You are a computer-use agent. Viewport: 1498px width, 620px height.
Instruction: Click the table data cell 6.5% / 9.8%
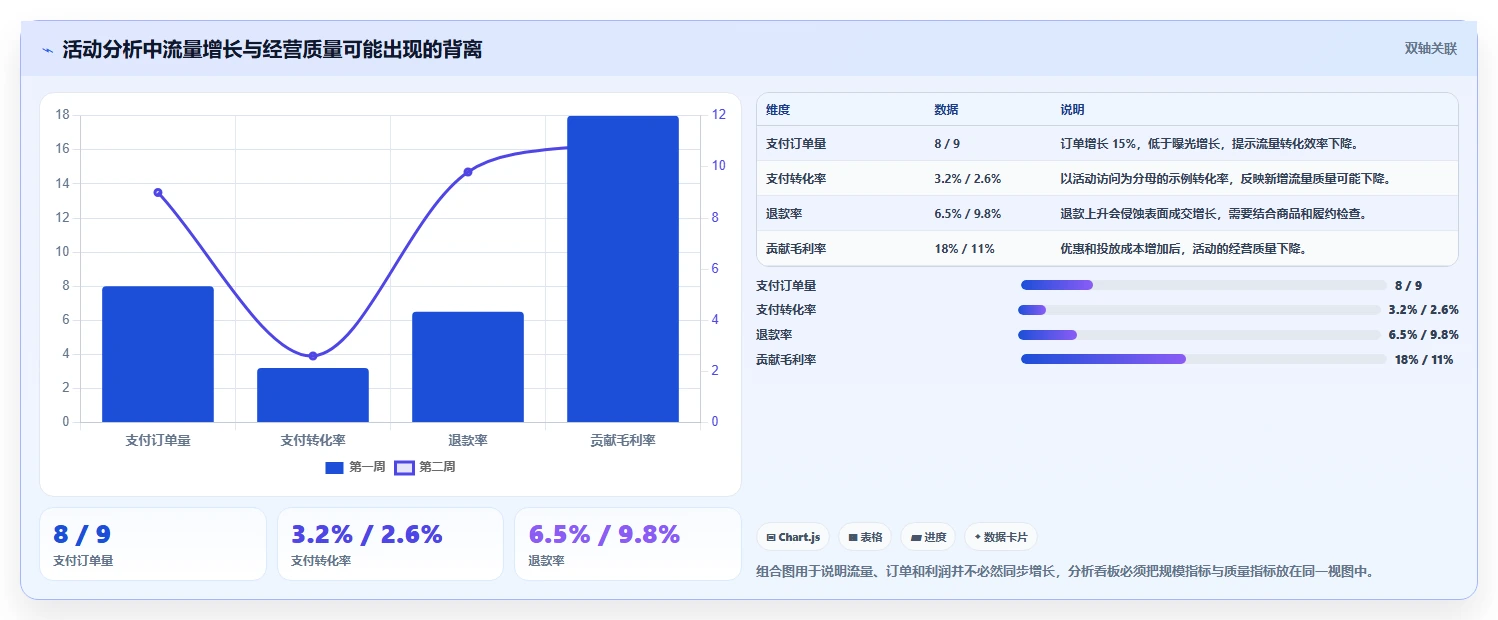pyautogui.click(x=968, y=214)
